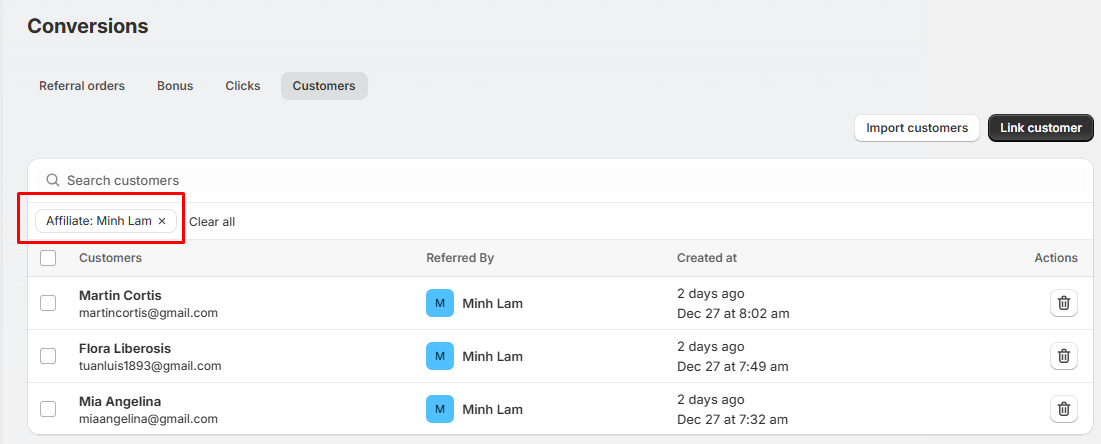Select the Customers tab

click(324, 86)
